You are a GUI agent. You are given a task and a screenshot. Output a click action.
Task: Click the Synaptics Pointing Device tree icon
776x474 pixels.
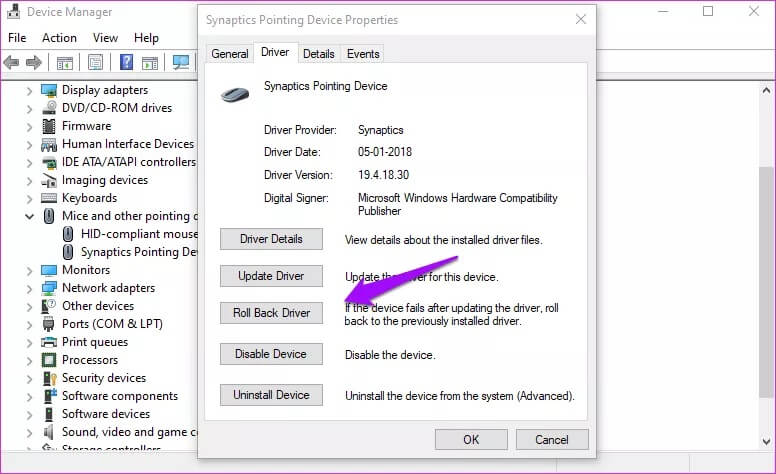[x=68, y=252]
